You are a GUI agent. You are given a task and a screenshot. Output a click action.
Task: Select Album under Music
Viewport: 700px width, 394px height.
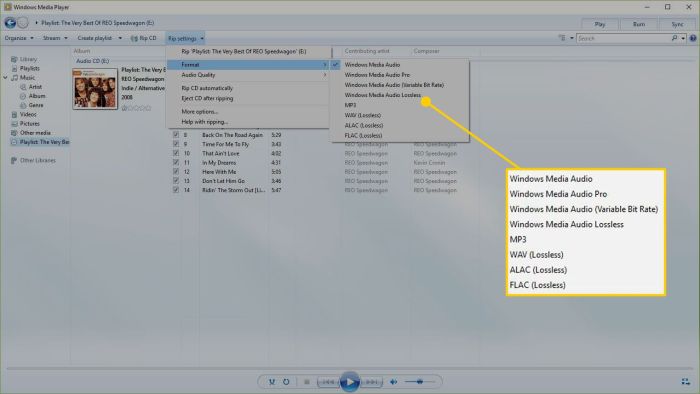37,96
